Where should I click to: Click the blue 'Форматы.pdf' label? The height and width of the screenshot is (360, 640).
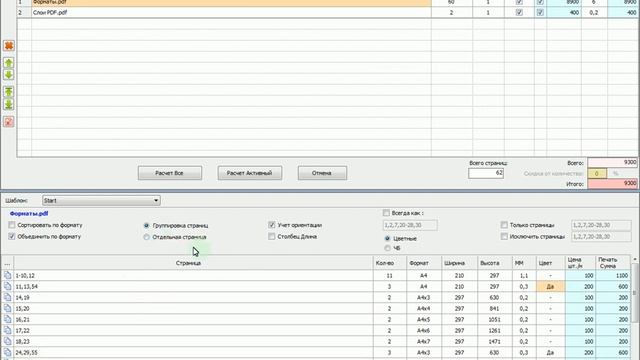(29, 213)
